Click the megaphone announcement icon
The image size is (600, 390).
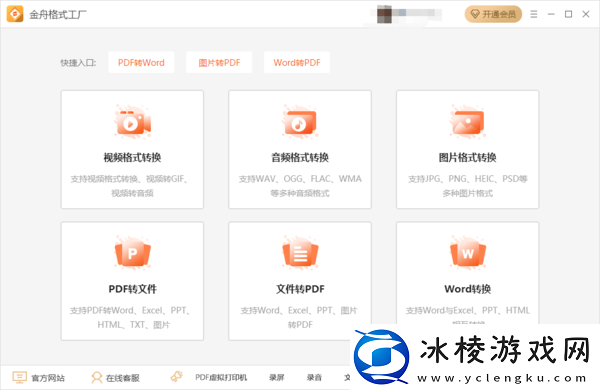pos(176,377)
